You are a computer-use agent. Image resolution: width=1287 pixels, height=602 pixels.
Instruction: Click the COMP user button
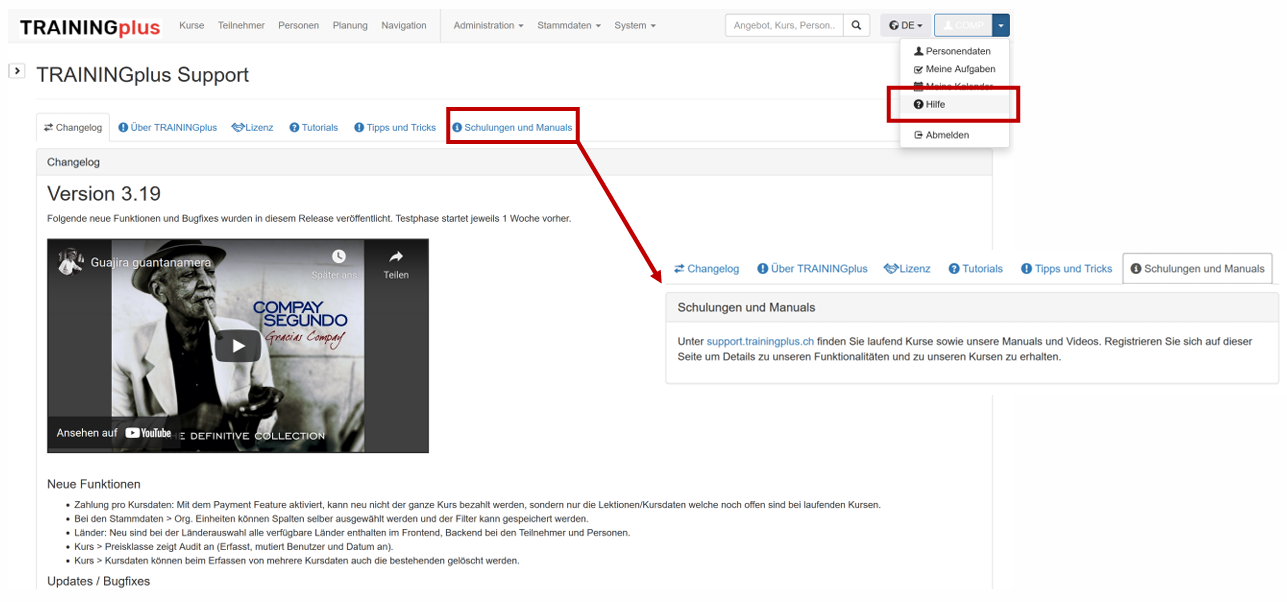coord(963,26)
